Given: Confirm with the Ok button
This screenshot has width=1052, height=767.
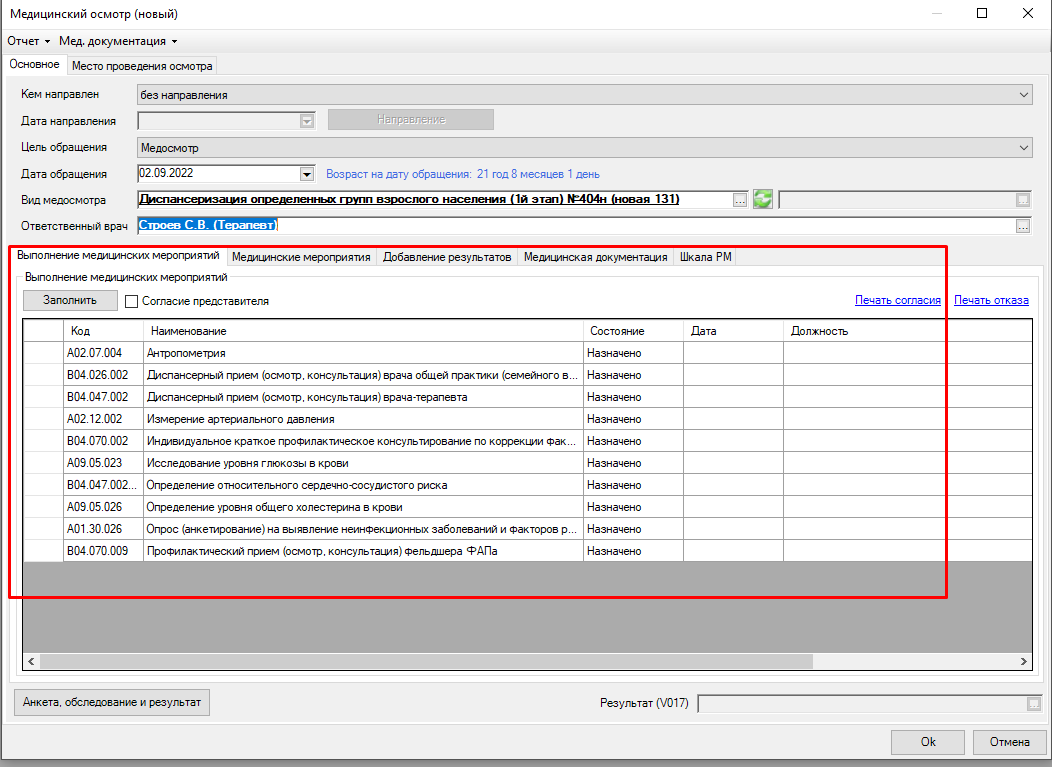Looking at the screenshot, I should 928,742.
